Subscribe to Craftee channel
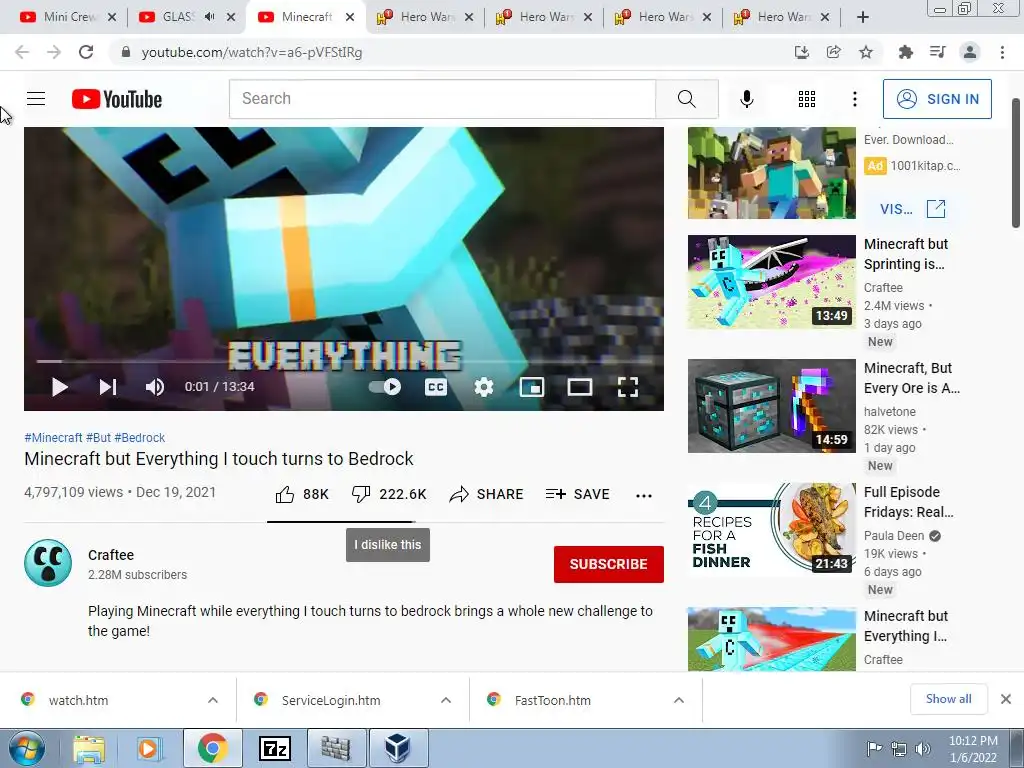Screen dimensions: 1024x768 pos(609,564)
